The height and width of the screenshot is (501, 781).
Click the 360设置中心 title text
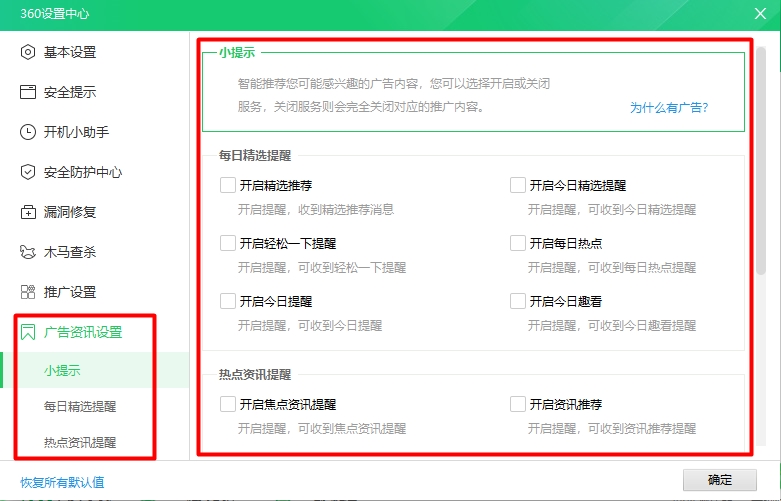pyautogui.click(x=55, y=13)
